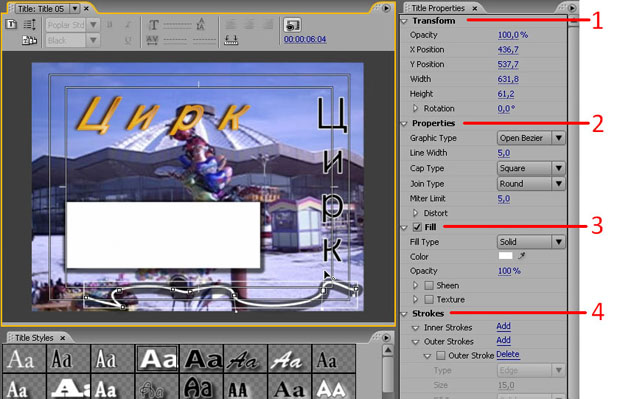Collapse the Fill section triangle
Image resolution: width=620 pixels, height=399 pixels.
(x=404, y=227)
